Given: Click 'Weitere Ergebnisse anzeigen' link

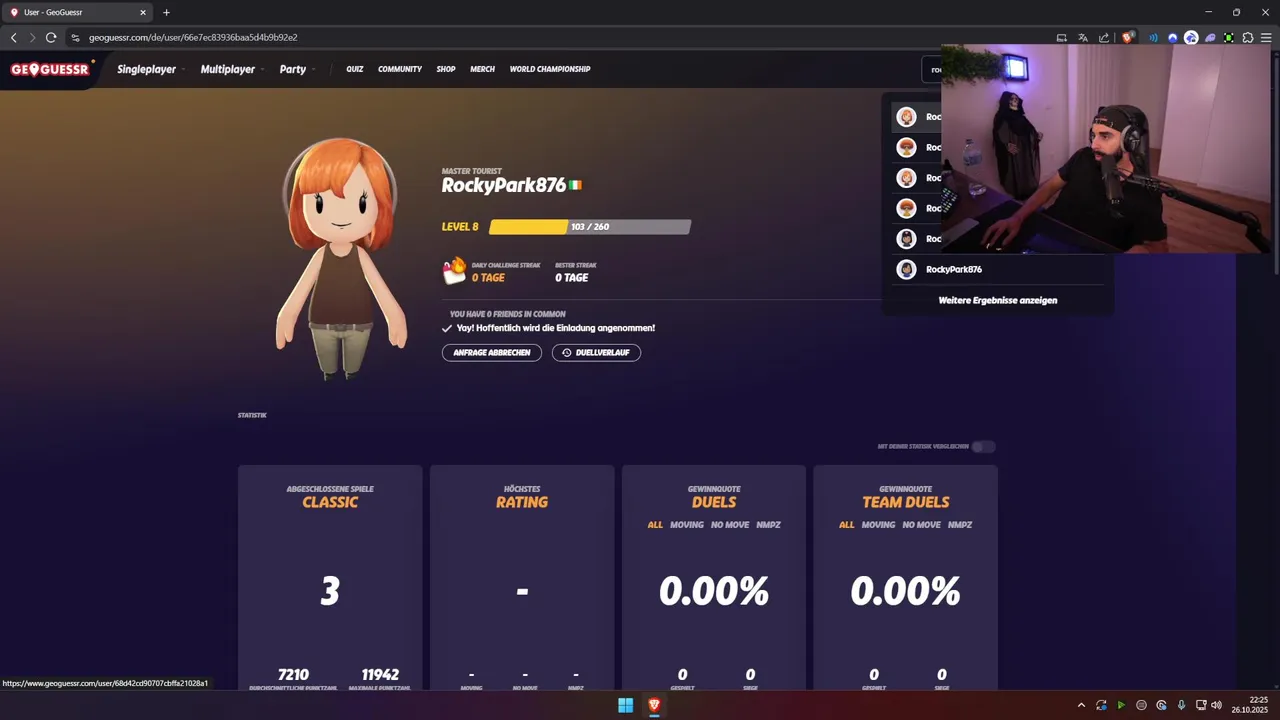Looking at the screenshot, I should pos(998,300).
